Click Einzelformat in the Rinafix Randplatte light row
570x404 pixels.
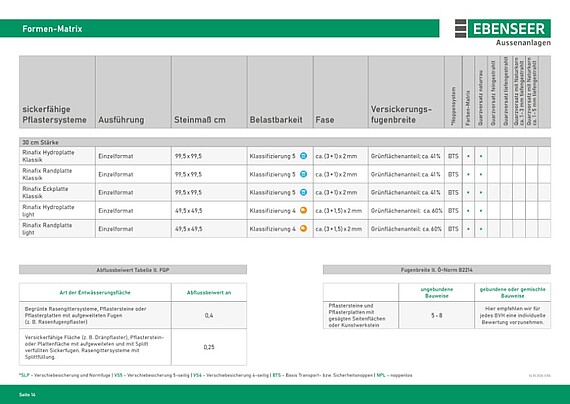pos(116,229)
